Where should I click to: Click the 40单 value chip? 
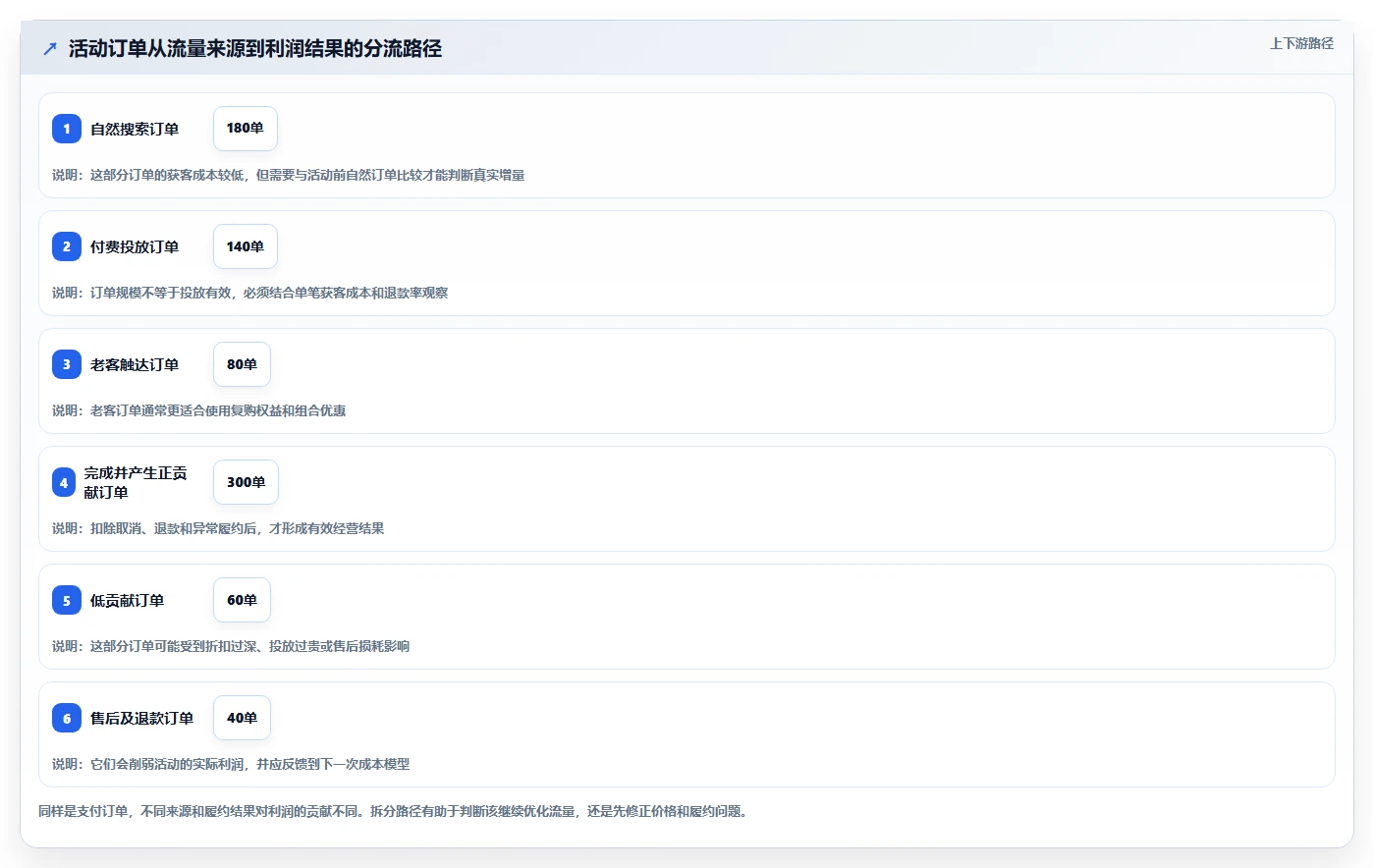(x=242, y=718)
